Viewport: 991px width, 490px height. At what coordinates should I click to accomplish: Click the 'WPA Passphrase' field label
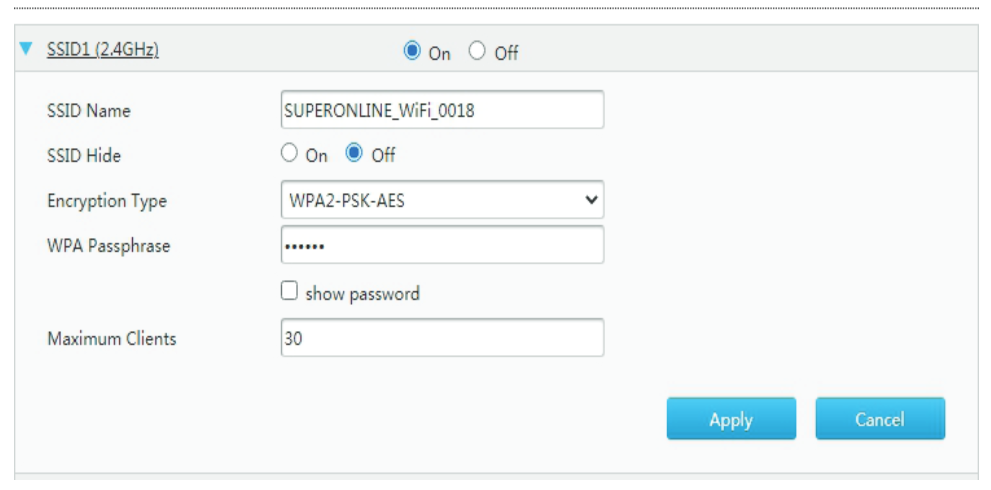click(x=109, y=246)
